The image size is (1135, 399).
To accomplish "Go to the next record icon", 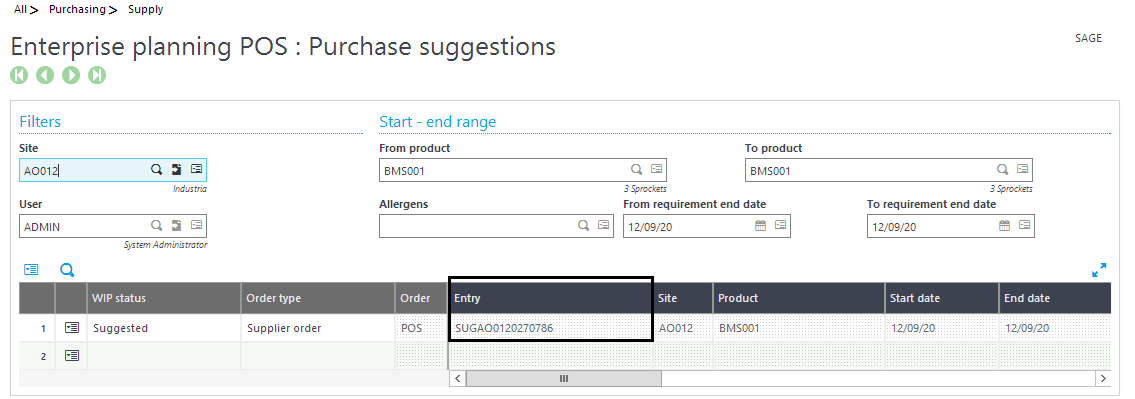I will (71, 75).
